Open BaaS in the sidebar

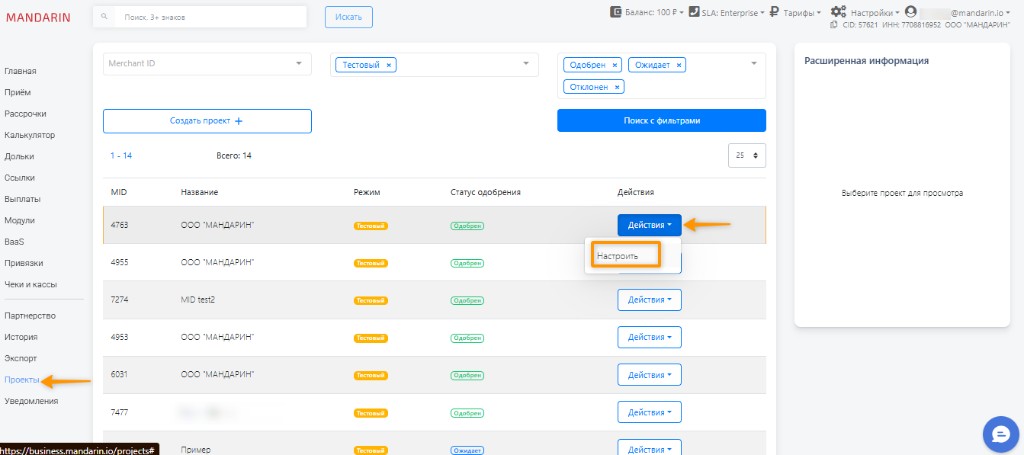click(x=14, y=242)
